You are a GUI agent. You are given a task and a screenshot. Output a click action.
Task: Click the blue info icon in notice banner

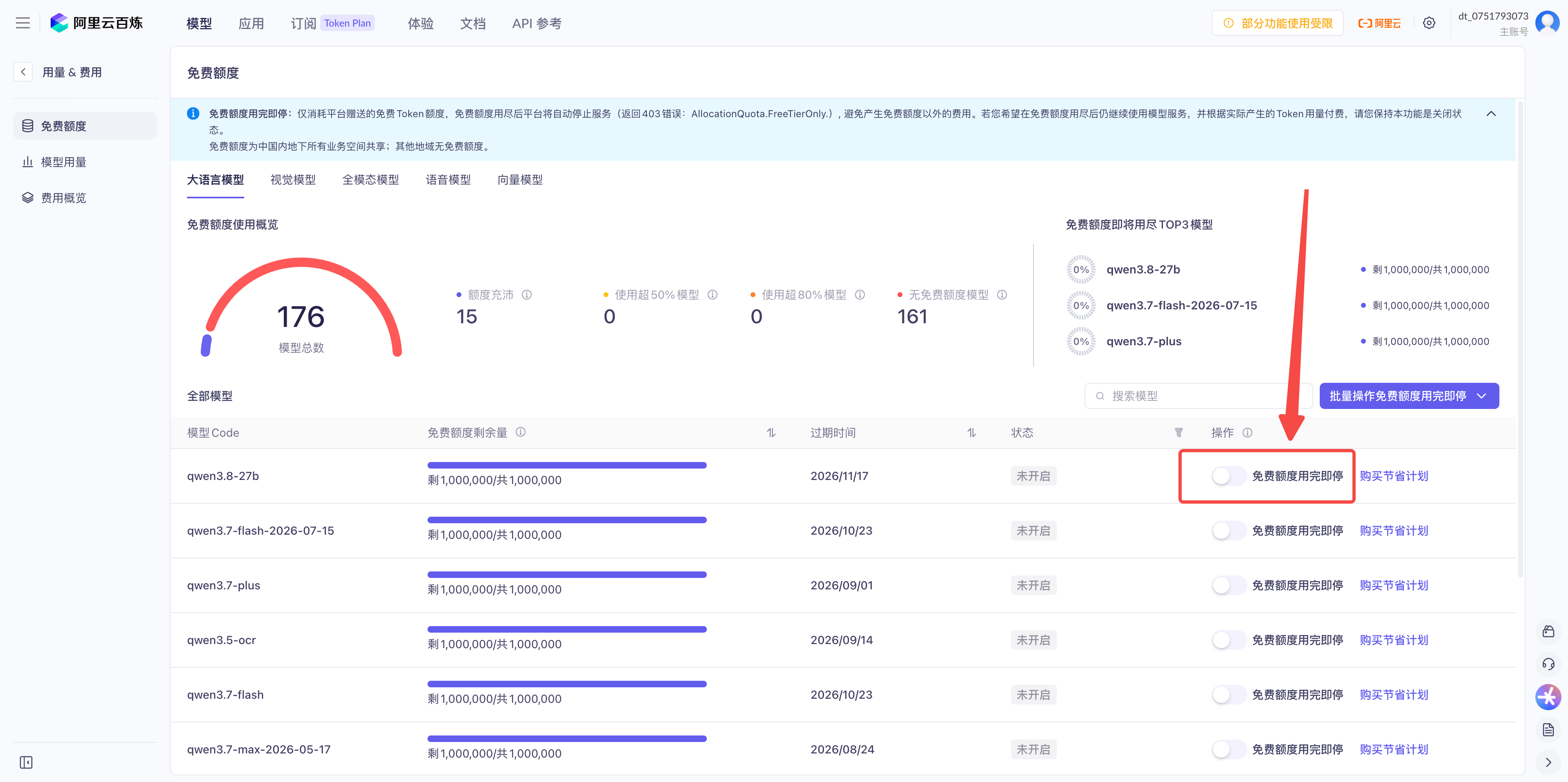[x=193, y=113]
